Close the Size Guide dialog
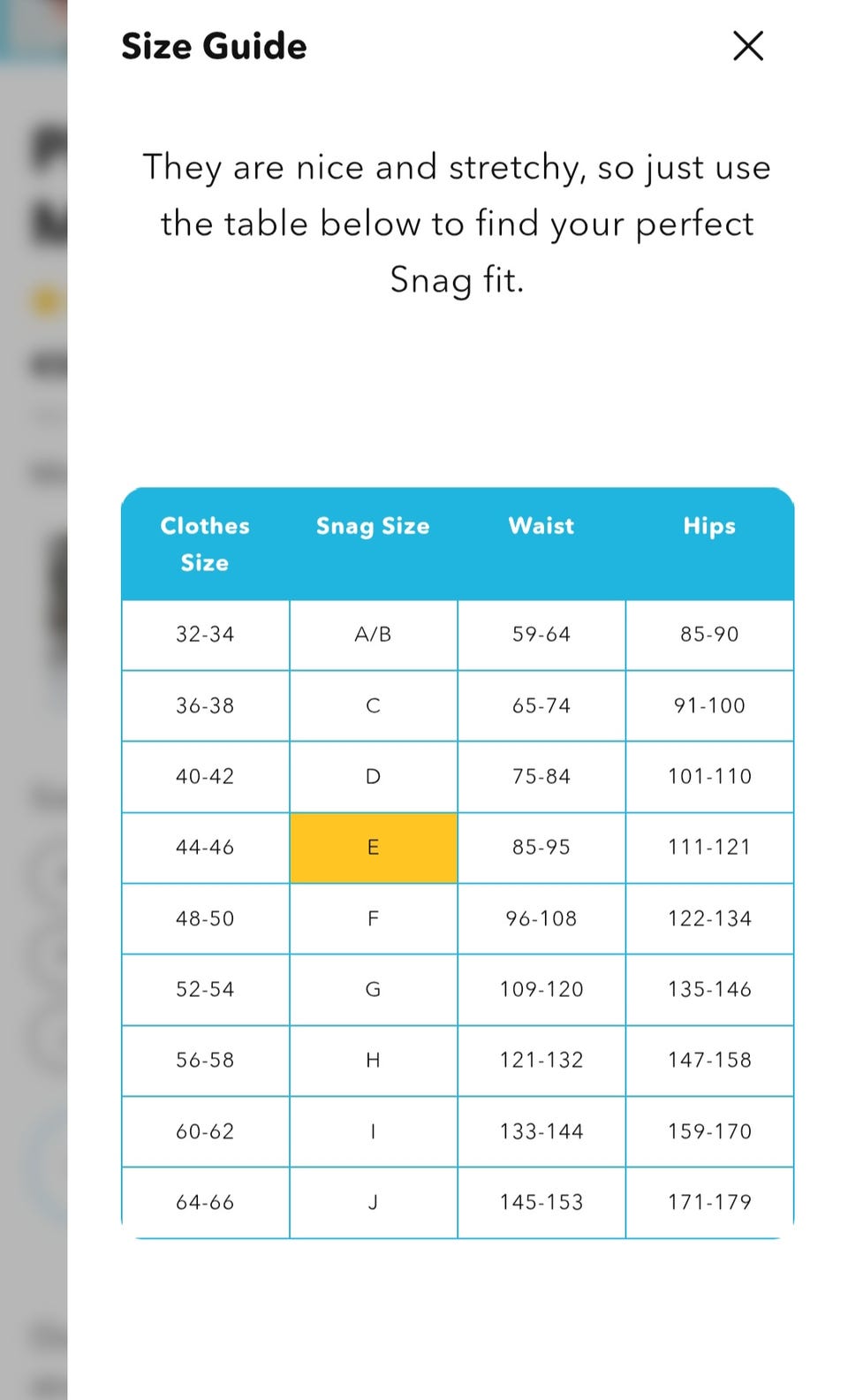The width and height of the screenshot is (848, 1400). 748,46
